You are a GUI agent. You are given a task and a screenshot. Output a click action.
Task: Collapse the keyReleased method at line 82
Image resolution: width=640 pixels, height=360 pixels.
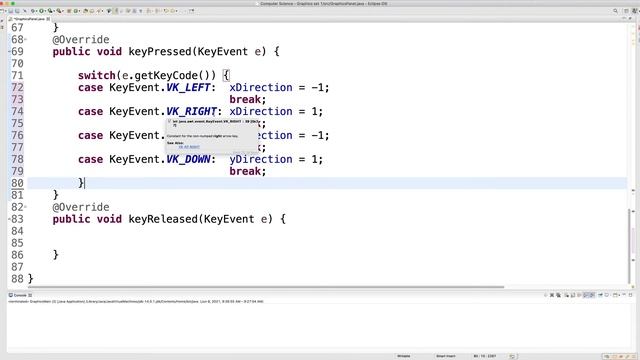click(x=26, y=207)
